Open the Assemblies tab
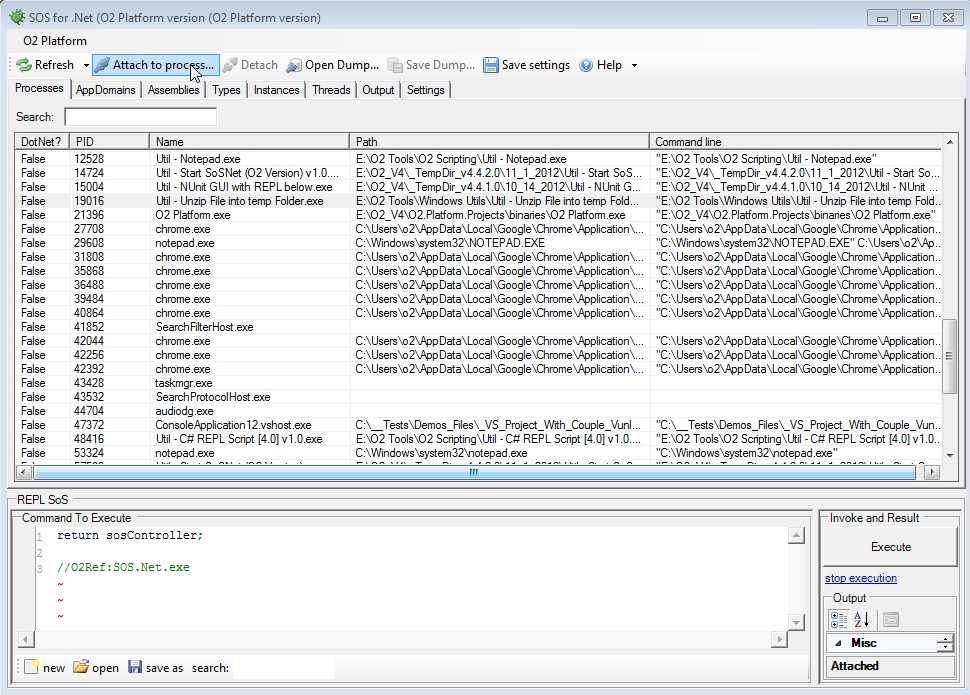 click(x=172, y=89)
